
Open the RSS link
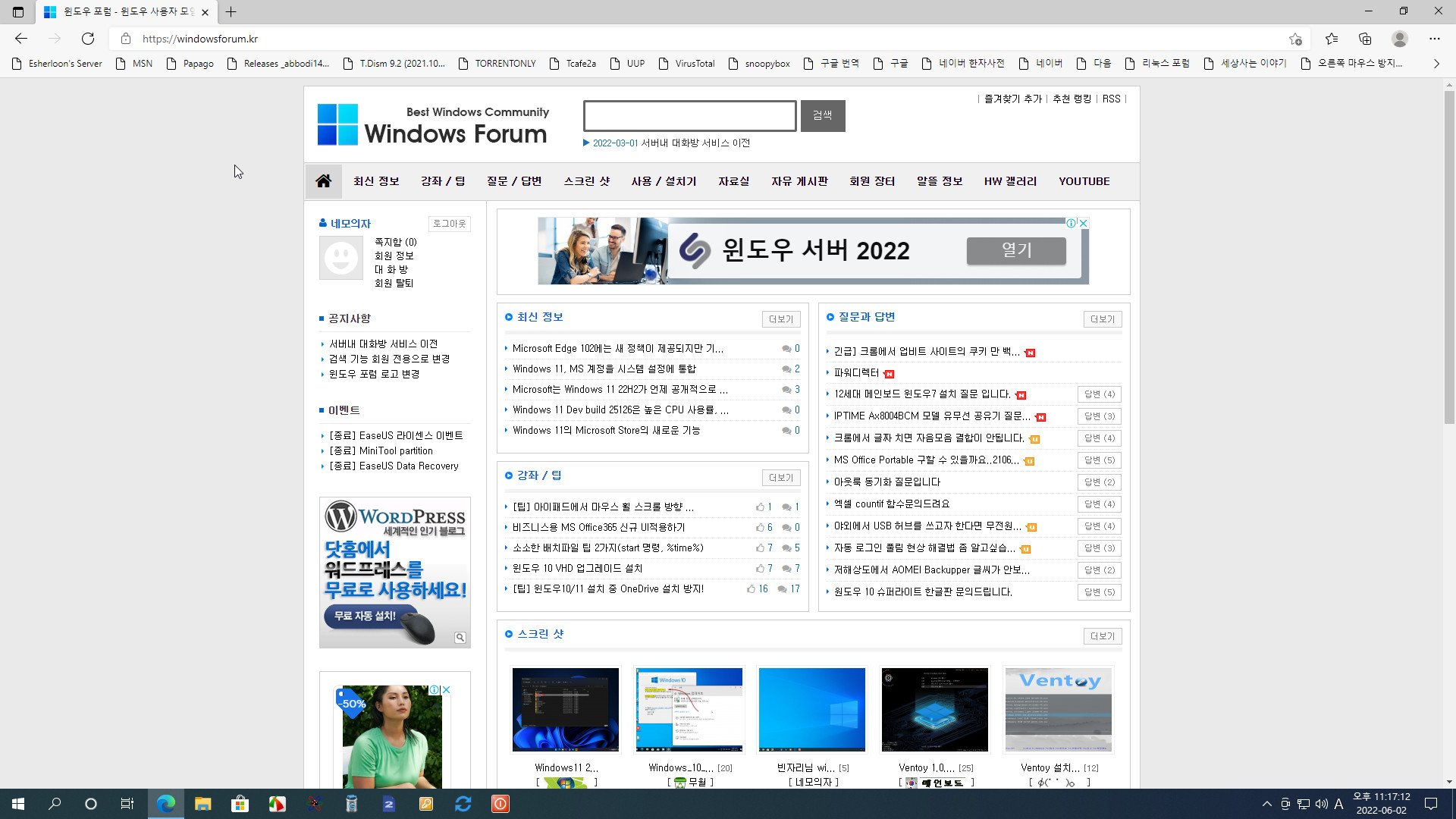point(1111,99)
